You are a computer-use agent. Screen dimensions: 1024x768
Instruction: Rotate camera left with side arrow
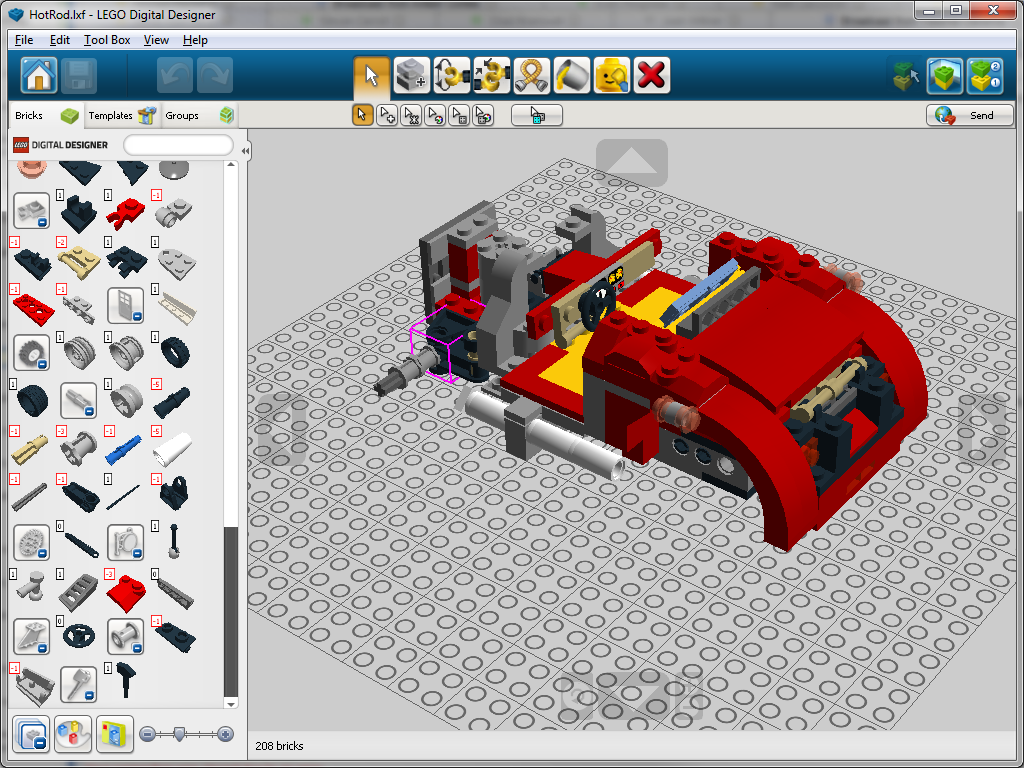[281, 428]
